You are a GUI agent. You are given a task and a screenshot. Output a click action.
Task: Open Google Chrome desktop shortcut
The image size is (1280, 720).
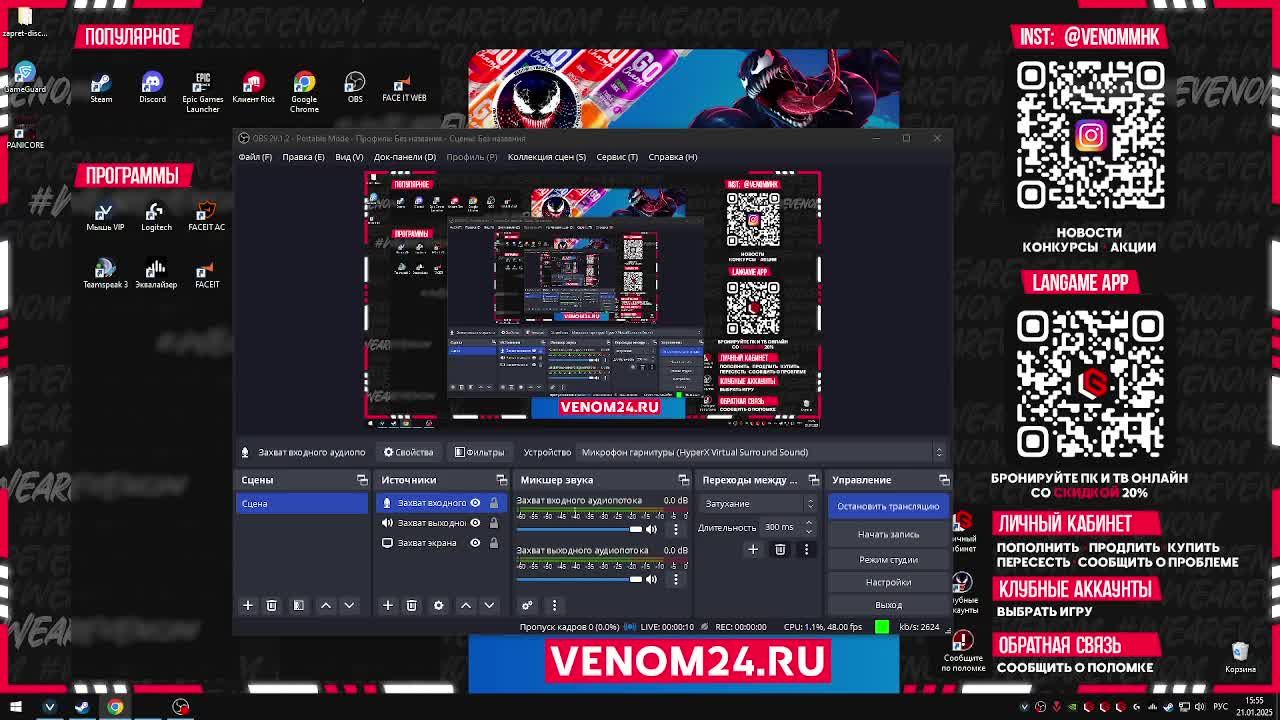tap(304, 91)
